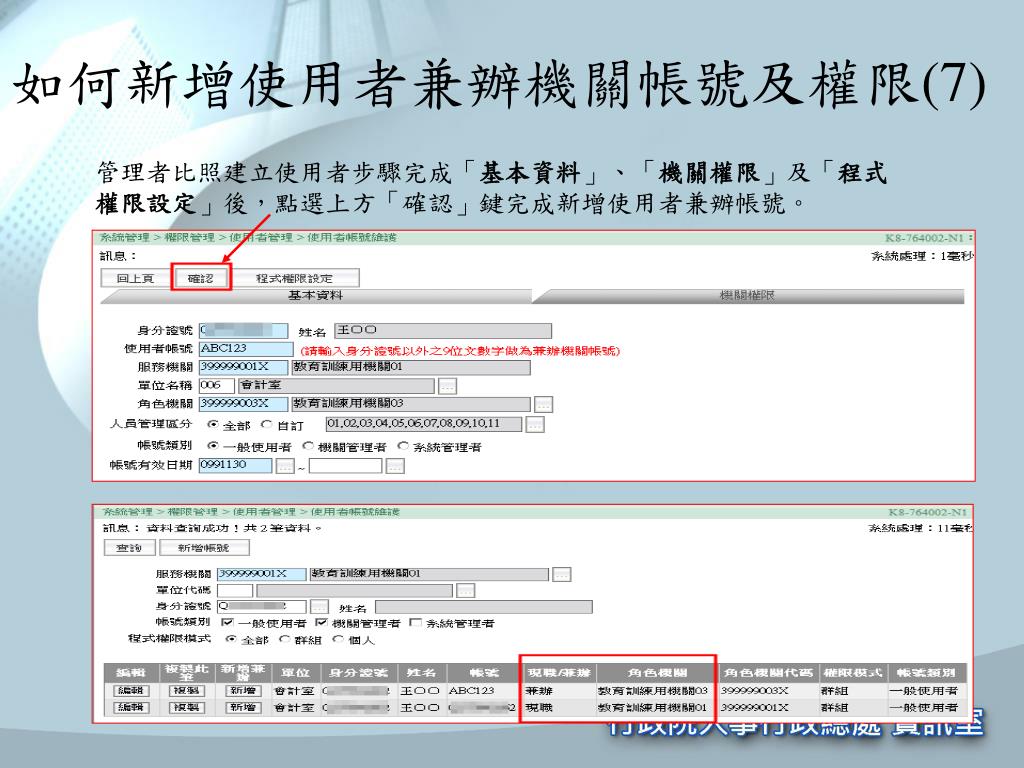Image resolution: width=1024 pixels, height=768 pixels.
Task: Switch to the 基本資料 tab
Action: (316, 296)
